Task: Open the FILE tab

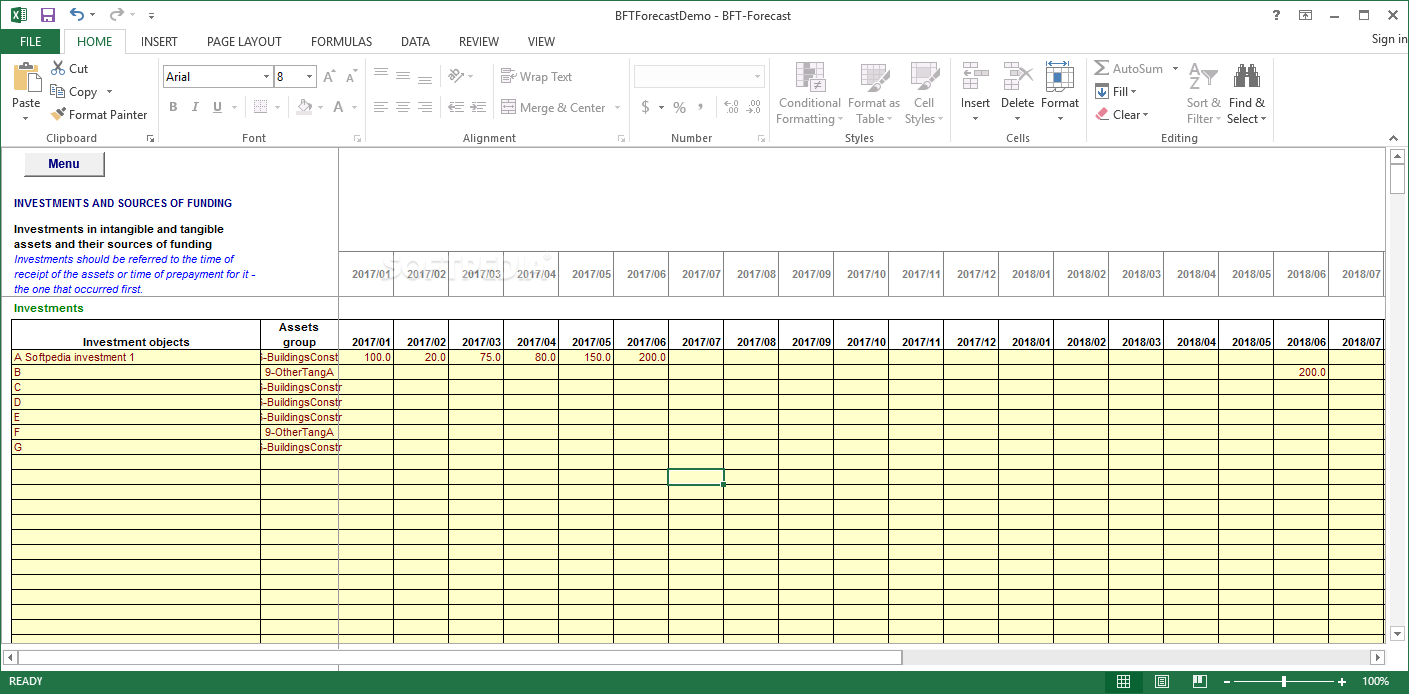Action: click(31, 41)
